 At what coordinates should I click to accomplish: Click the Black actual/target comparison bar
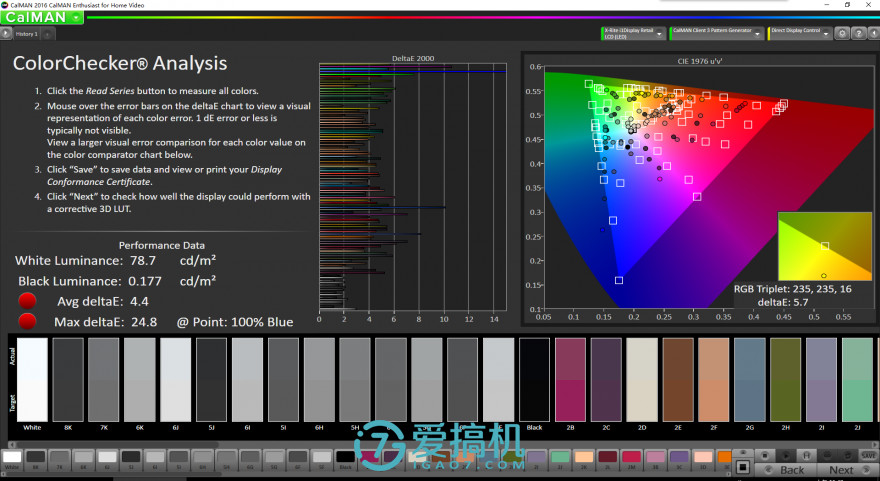click(x=534, y=379)
